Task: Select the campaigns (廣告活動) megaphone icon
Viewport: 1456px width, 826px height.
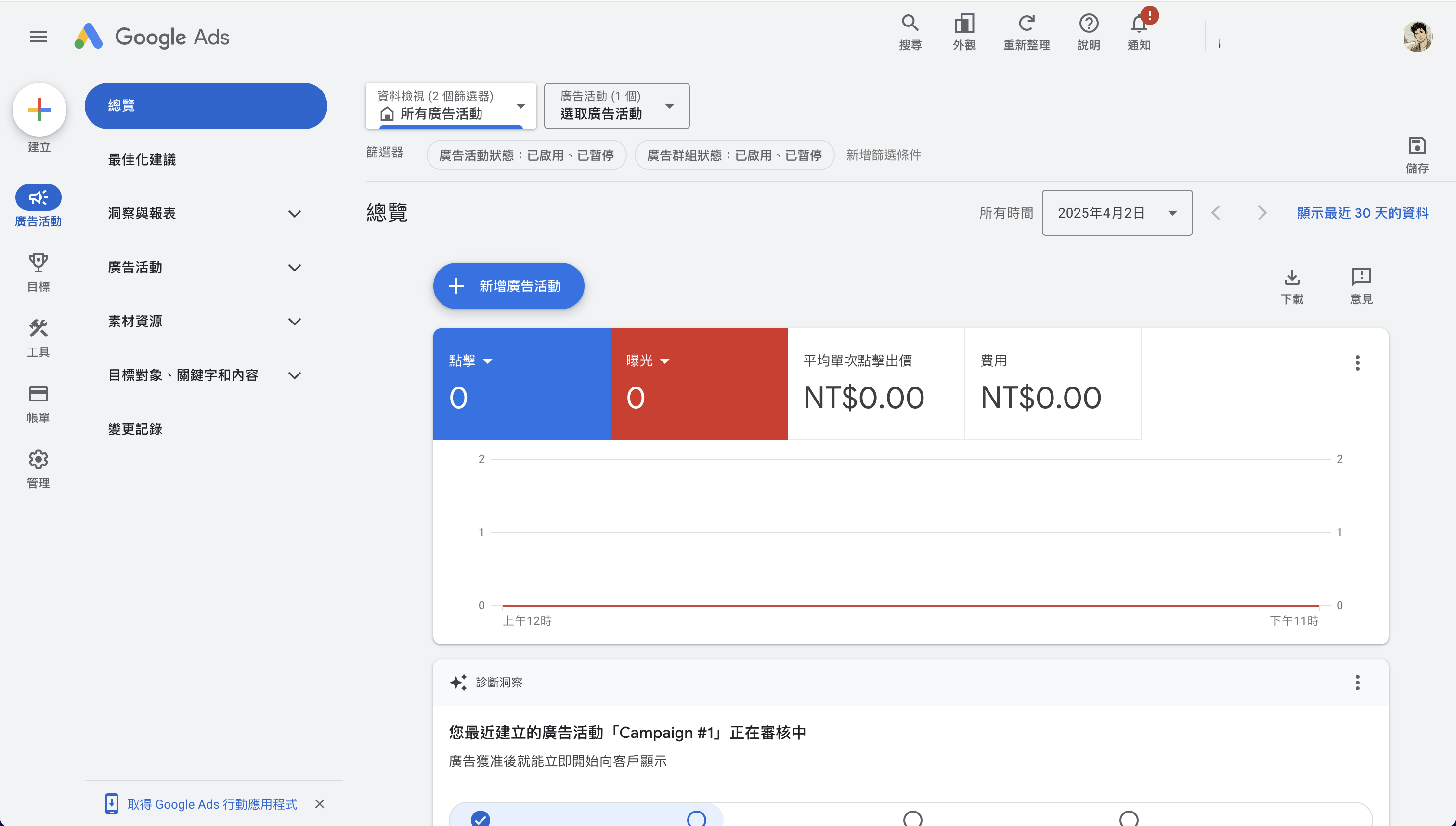Action: pyautogui.click(x=38, y=197)
